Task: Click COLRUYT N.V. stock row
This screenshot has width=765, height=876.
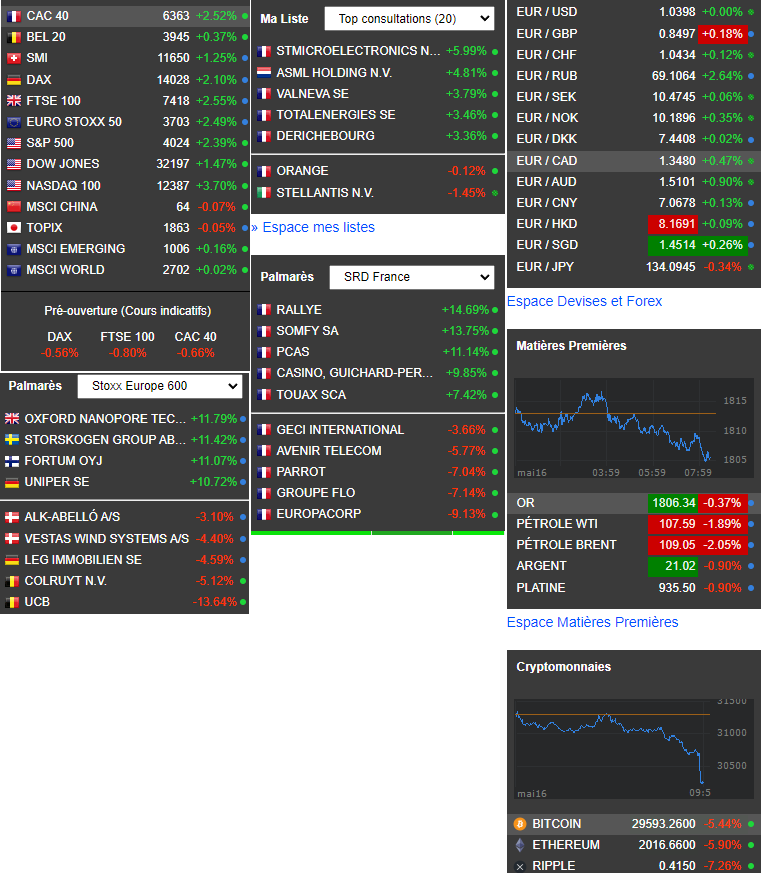Action: [124, 581]
